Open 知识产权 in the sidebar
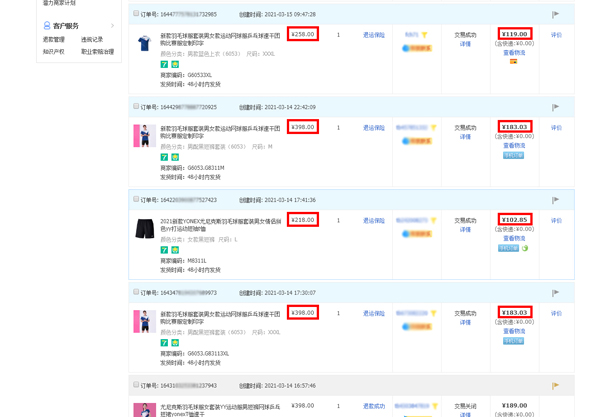Screen dimensions: 600x417 (x=54, y=52)
